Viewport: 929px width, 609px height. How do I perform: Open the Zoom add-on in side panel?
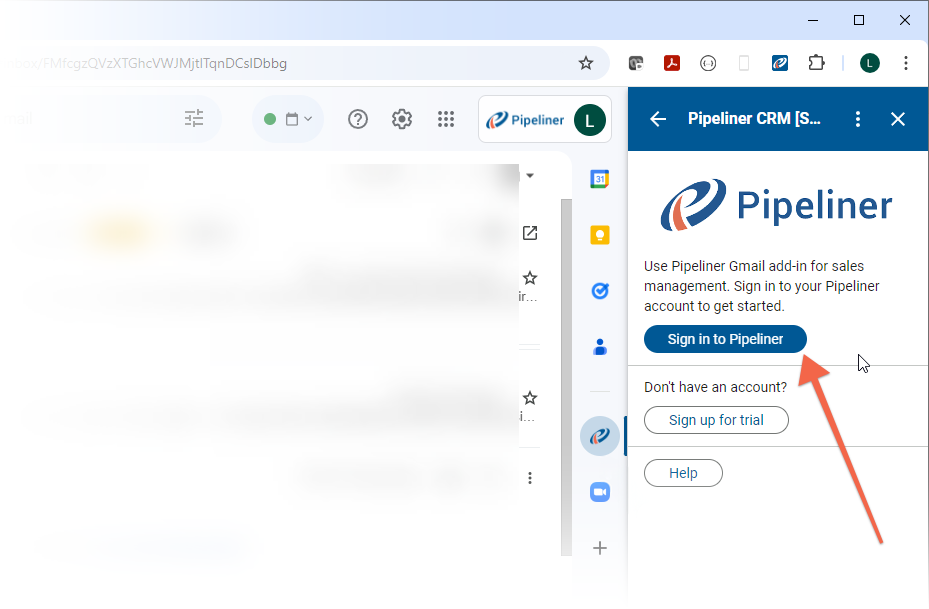click(600, 492)
